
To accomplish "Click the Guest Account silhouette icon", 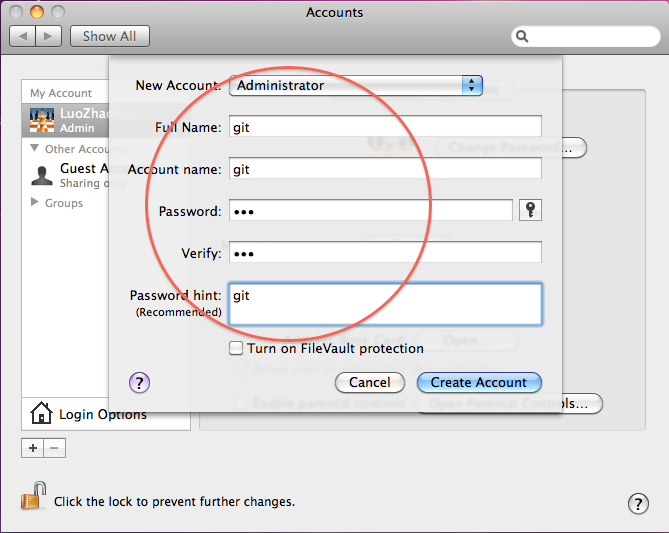I will click(x=42, y=175).
